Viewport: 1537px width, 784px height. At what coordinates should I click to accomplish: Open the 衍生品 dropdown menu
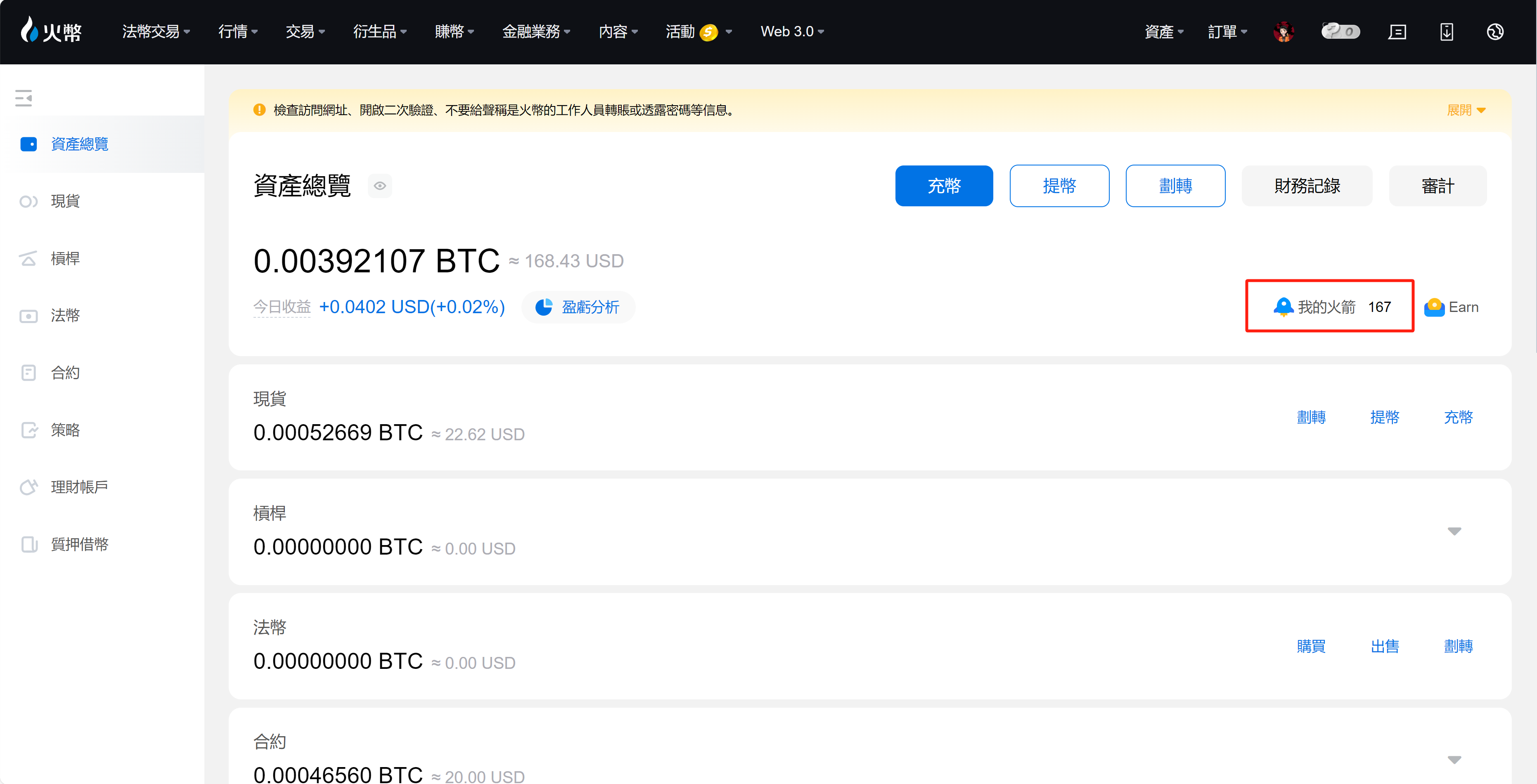click(380, 32)
